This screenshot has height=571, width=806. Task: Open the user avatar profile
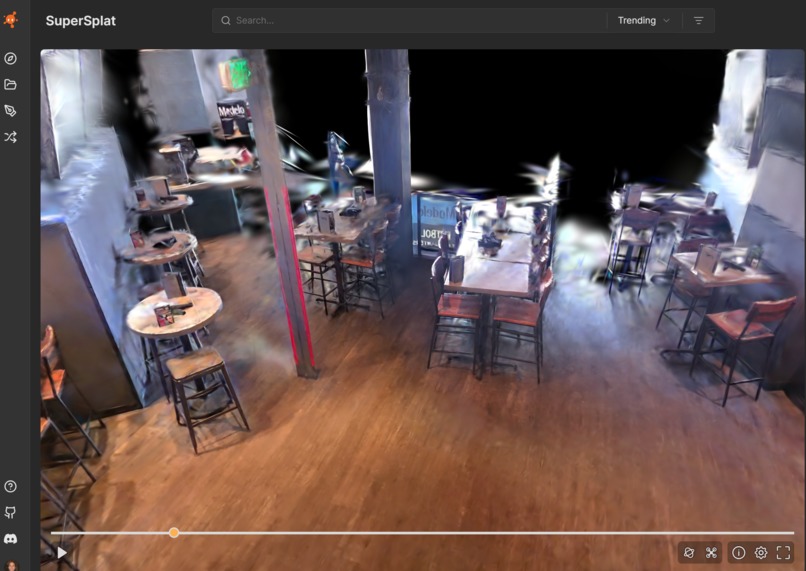coord(11,565)
